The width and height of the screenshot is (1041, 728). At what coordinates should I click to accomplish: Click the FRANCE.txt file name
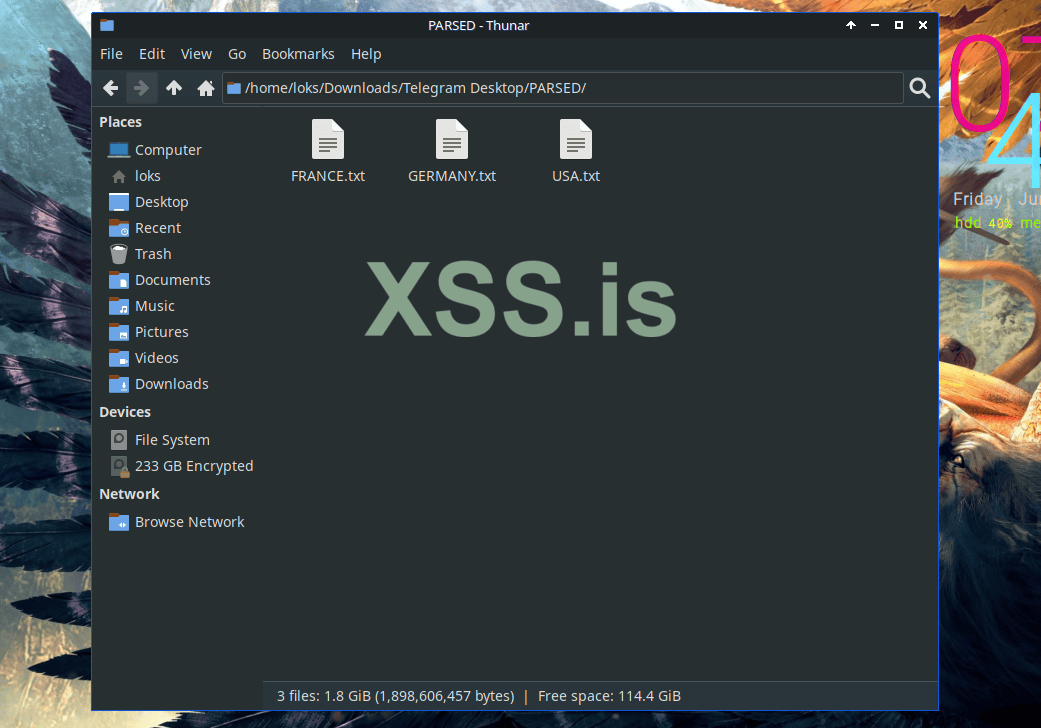pos(328,176)
